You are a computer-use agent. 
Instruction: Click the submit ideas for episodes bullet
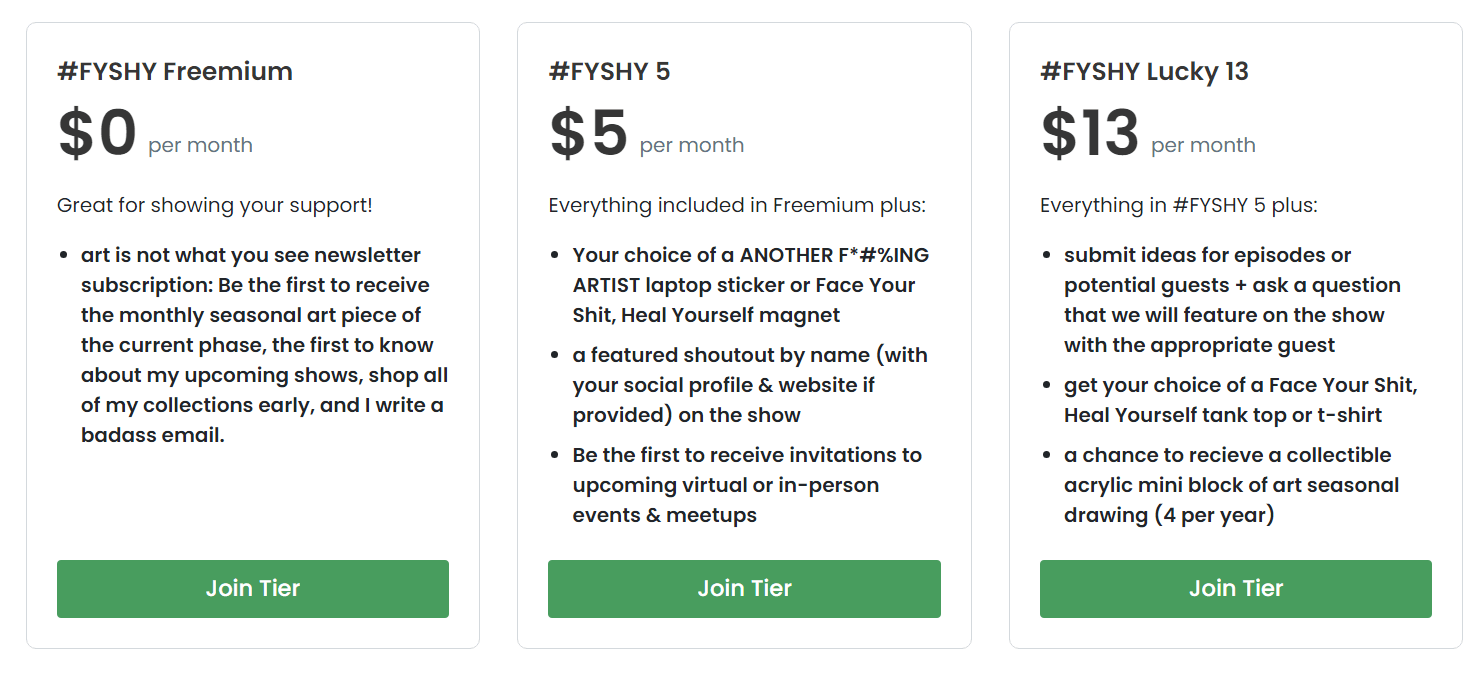[x=1232, y=300]
